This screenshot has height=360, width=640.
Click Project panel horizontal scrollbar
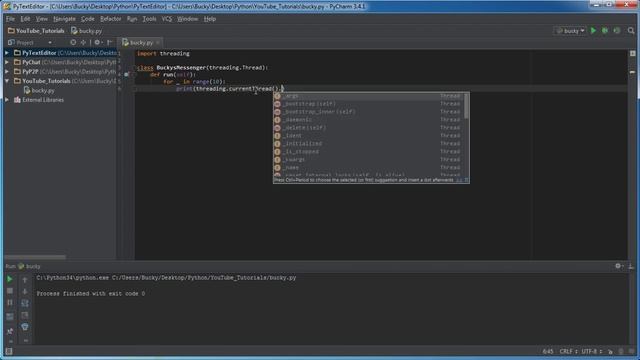[35, 258]
